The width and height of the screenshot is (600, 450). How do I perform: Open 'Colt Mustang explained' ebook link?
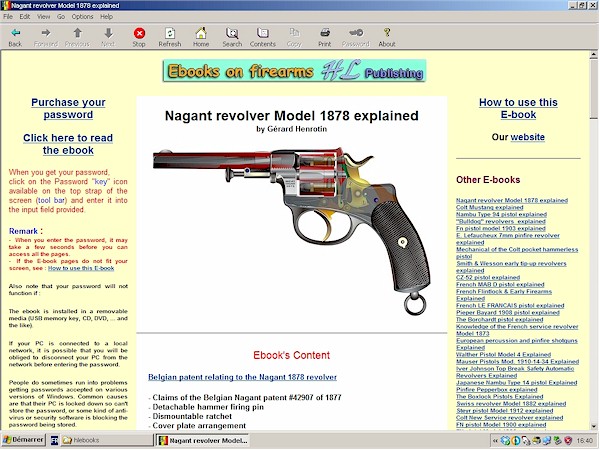pyautogui.click(x=489, y=207)
